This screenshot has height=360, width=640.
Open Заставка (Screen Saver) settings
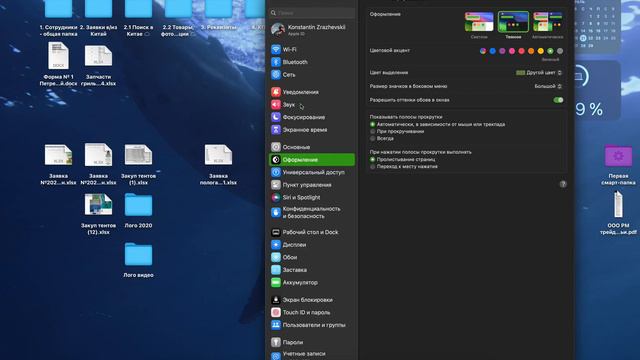pos(312,270)
